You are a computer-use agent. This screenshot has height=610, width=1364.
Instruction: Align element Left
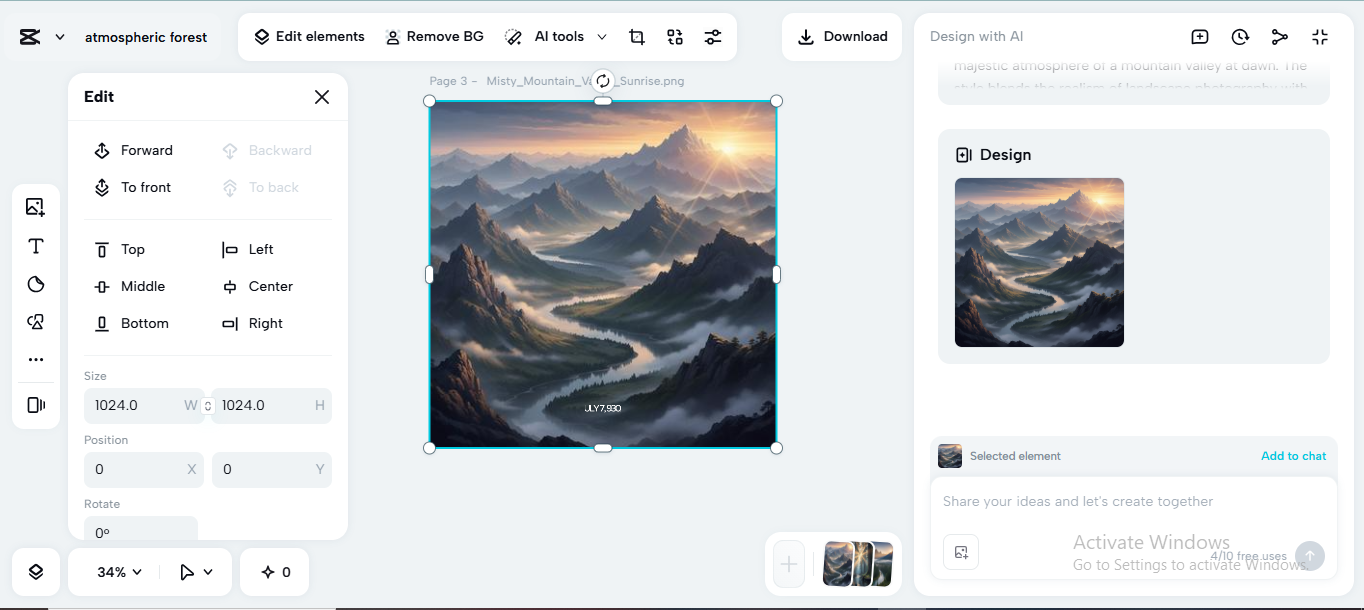coord(247,249)
